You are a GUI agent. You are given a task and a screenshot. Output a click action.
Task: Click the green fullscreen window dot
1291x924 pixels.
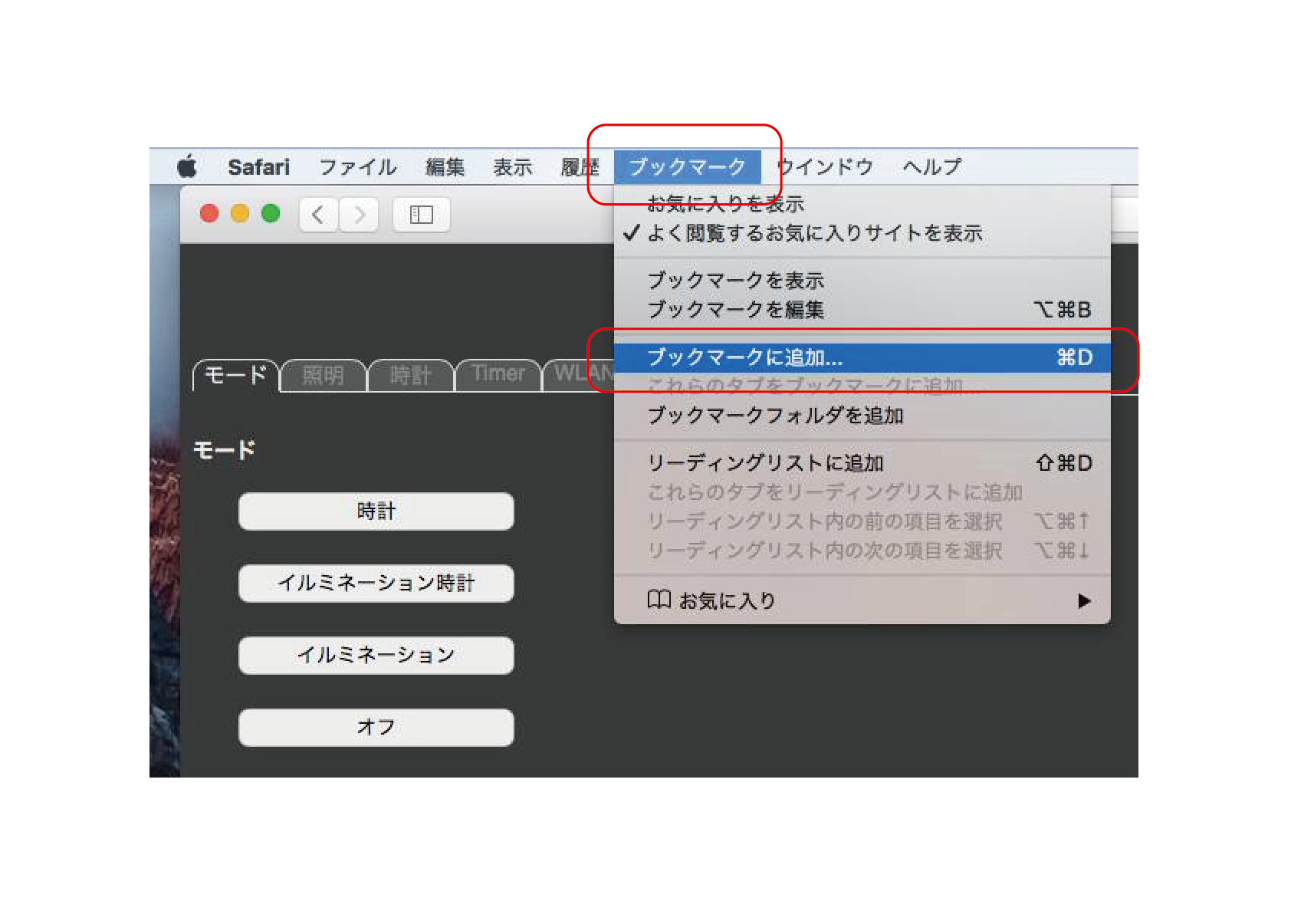[271, 213]
